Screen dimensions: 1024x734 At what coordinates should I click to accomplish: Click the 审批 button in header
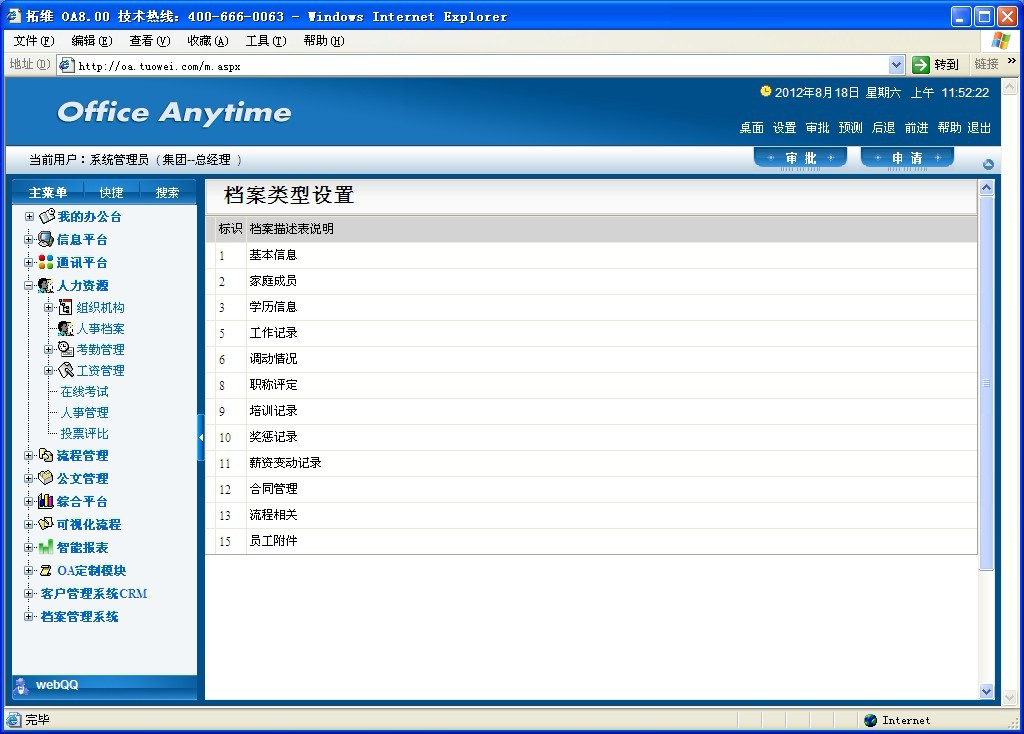tap(800, 158)
